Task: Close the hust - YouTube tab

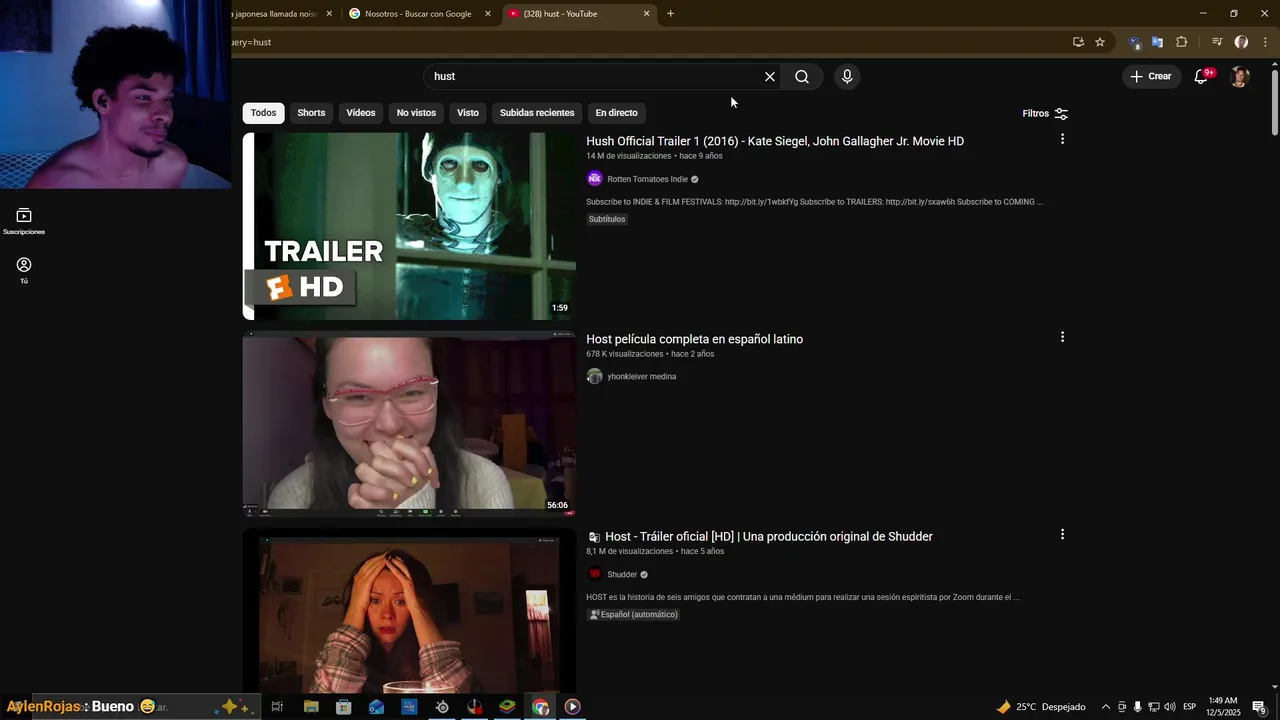Action: (646, 14)
